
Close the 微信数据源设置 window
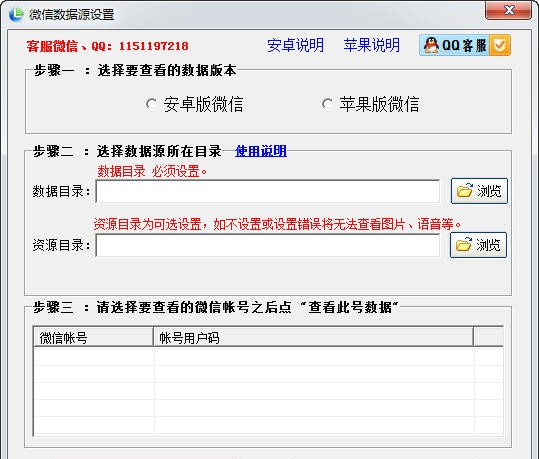tap(508, 10)
